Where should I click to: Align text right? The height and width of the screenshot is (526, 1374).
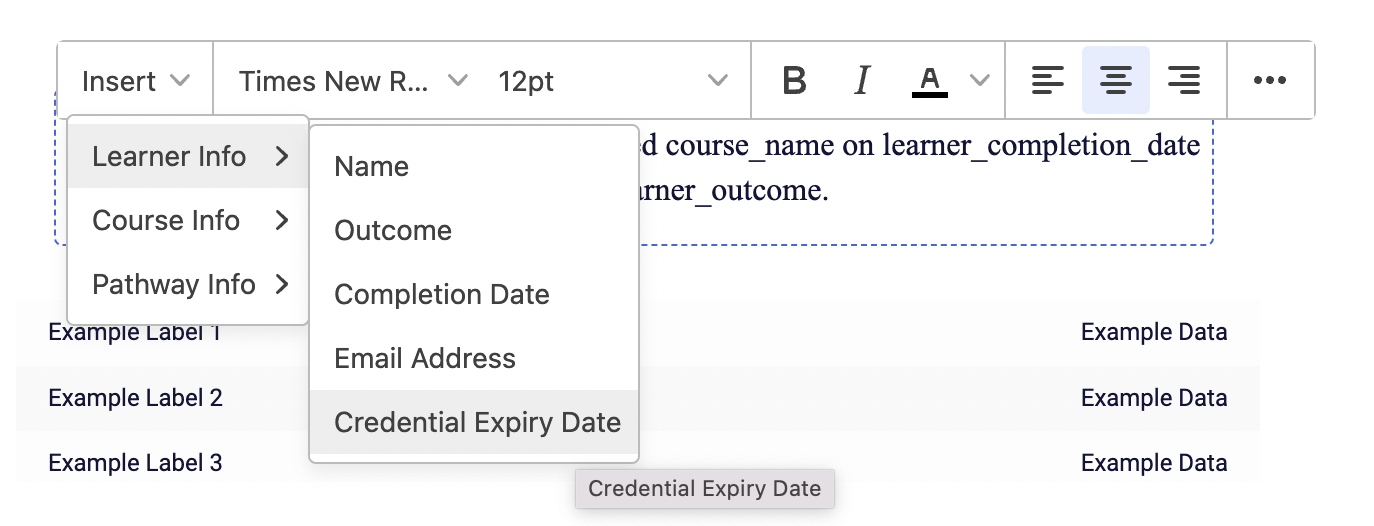(x=1184, y=80)
